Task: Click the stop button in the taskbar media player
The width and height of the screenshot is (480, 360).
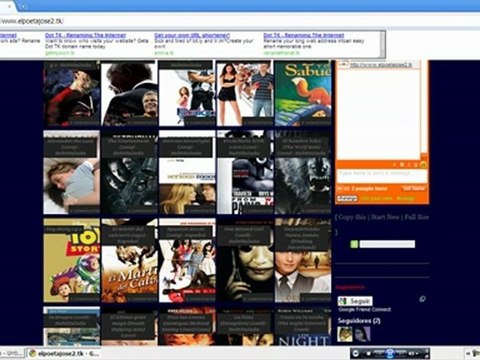Action: [x=369, y=353]
